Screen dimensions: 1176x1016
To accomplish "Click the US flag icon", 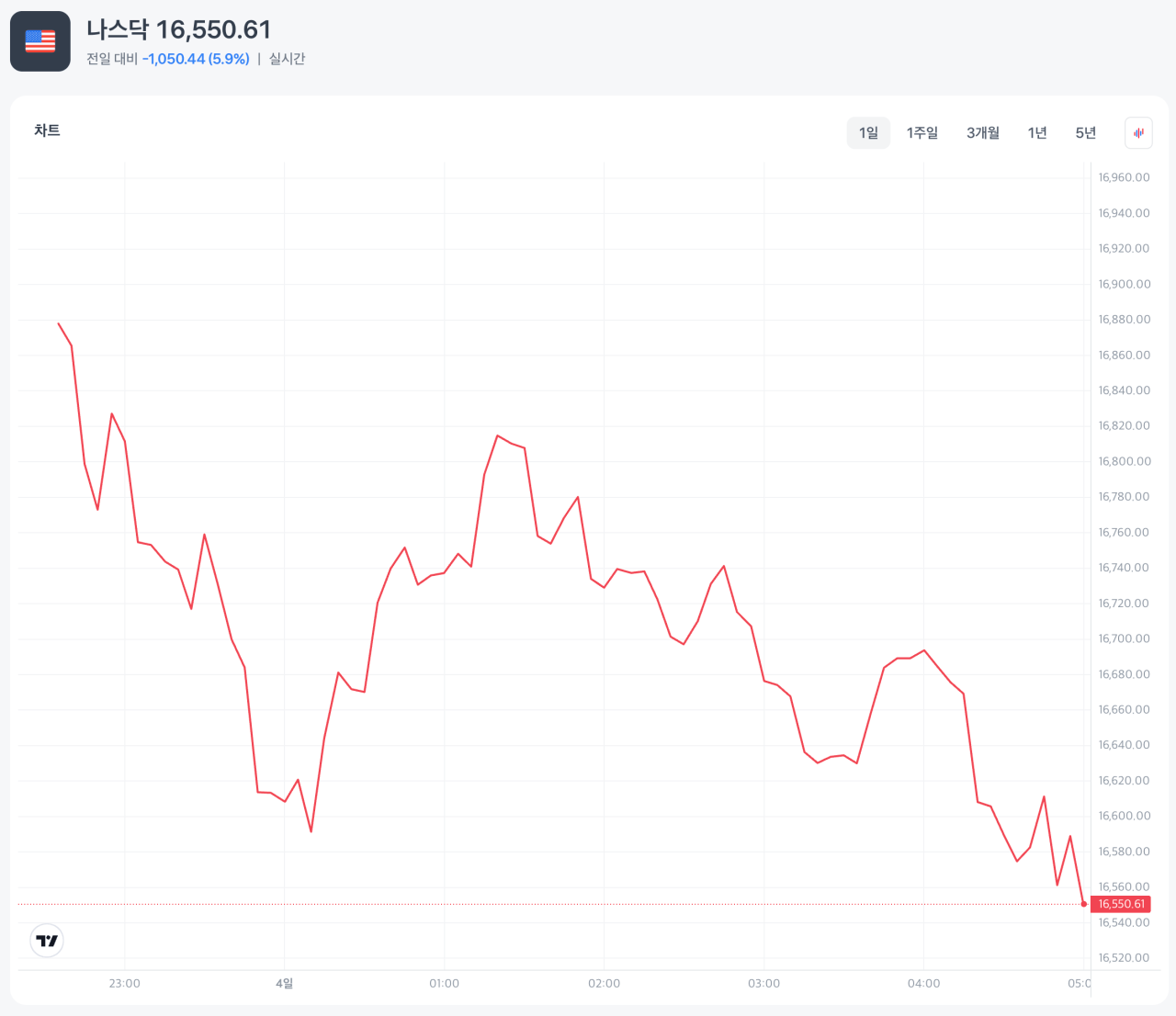I will pos(40,41).
